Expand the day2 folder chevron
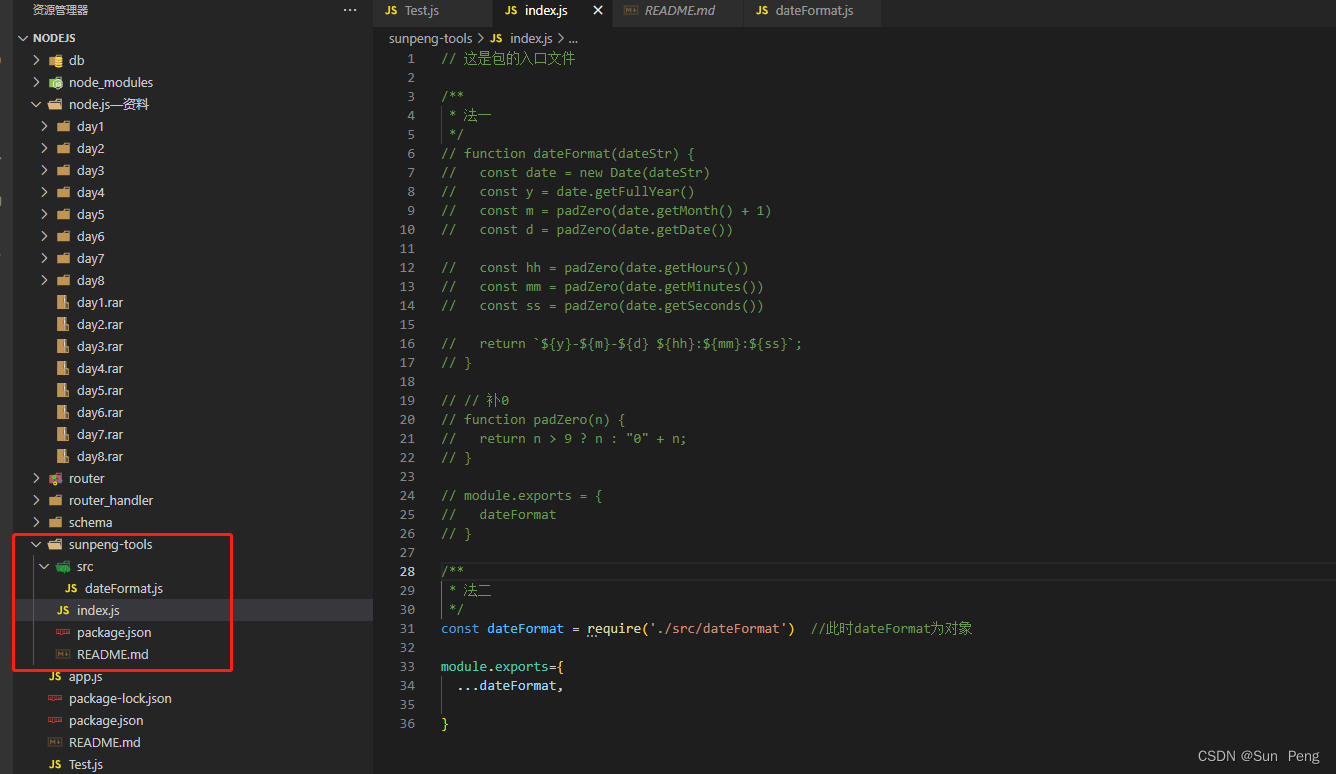 [44, 148]
